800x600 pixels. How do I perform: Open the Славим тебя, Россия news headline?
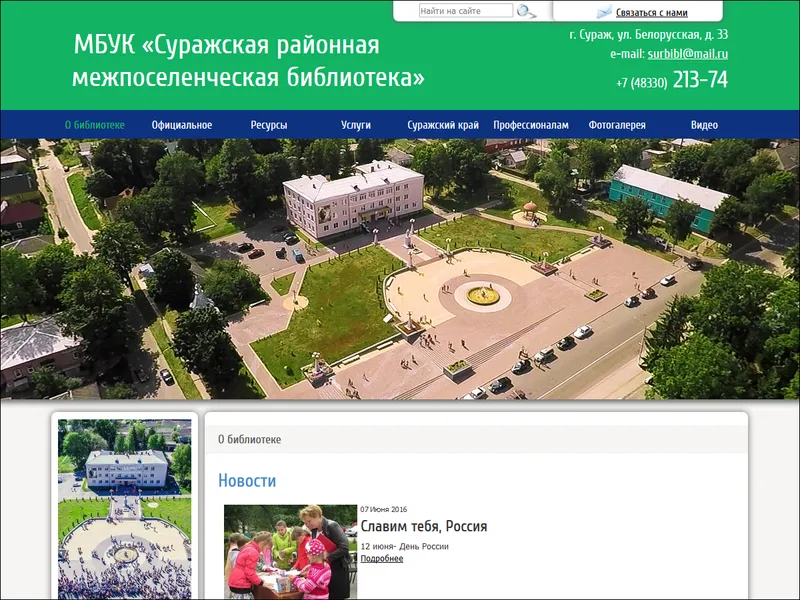coord(423,526)
